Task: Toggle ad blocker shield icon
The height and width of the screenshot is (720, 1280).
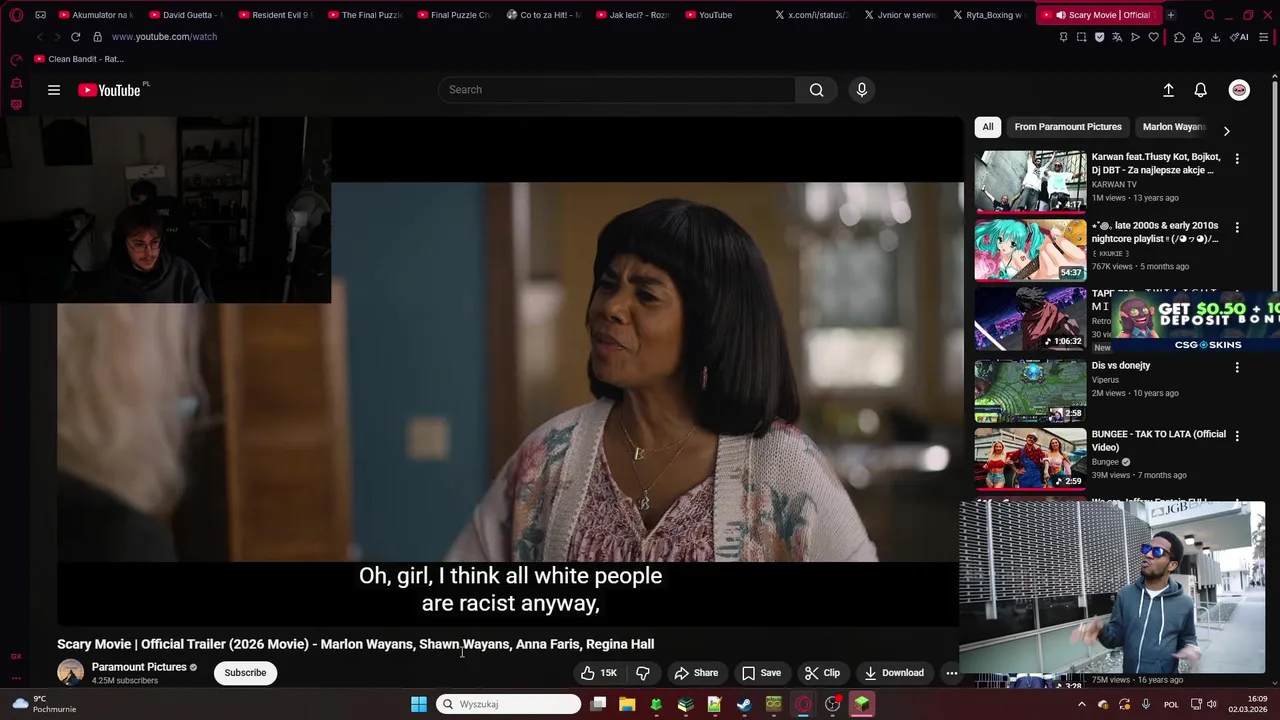Action: pyautogui.click(x=1099, y=37)
